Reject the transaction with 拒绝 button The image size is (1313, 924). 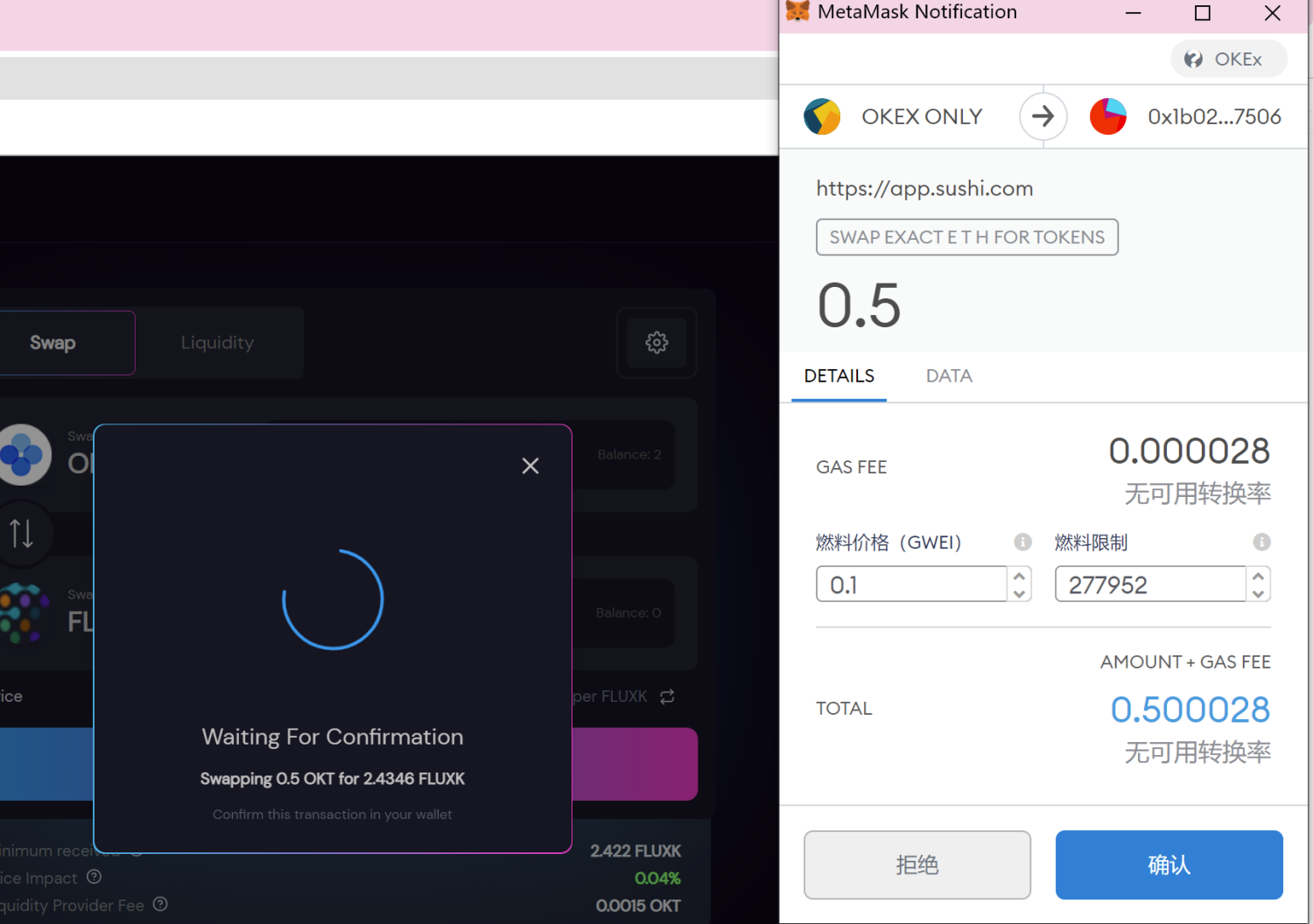pos(917,864)
